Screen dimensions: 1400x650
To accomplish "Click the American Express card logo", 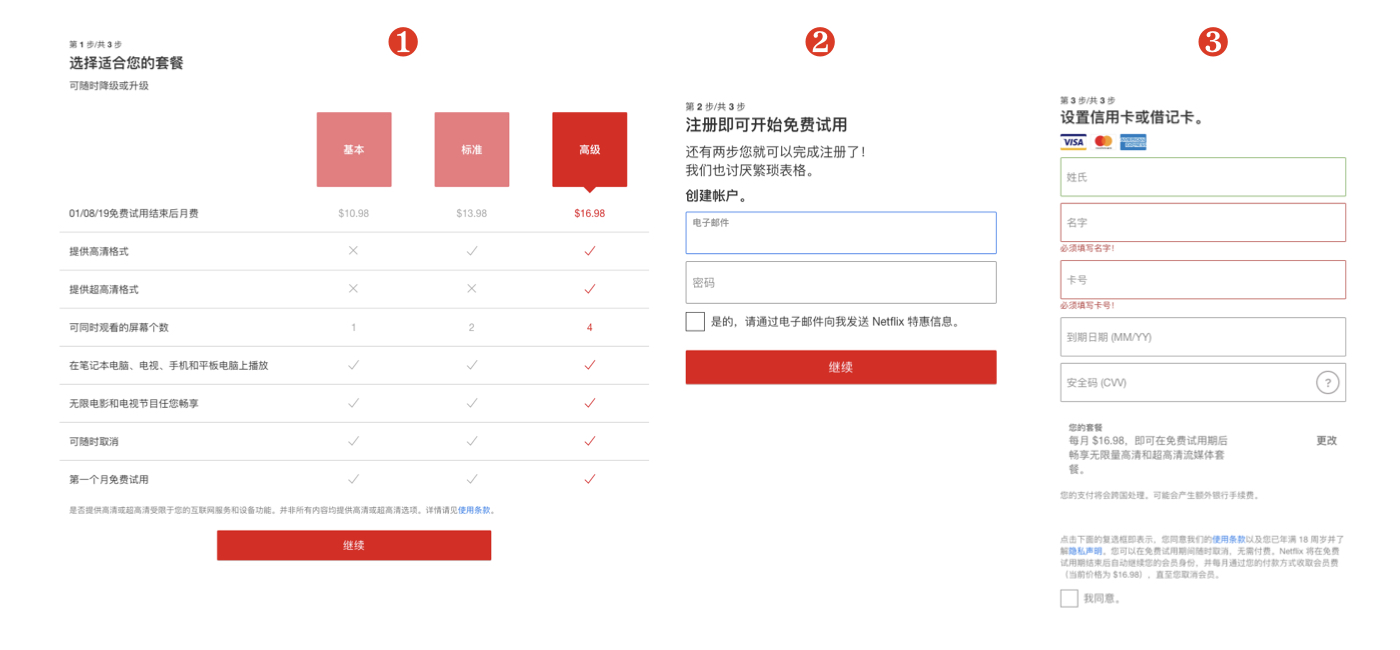I will (x=1133, y=142).
